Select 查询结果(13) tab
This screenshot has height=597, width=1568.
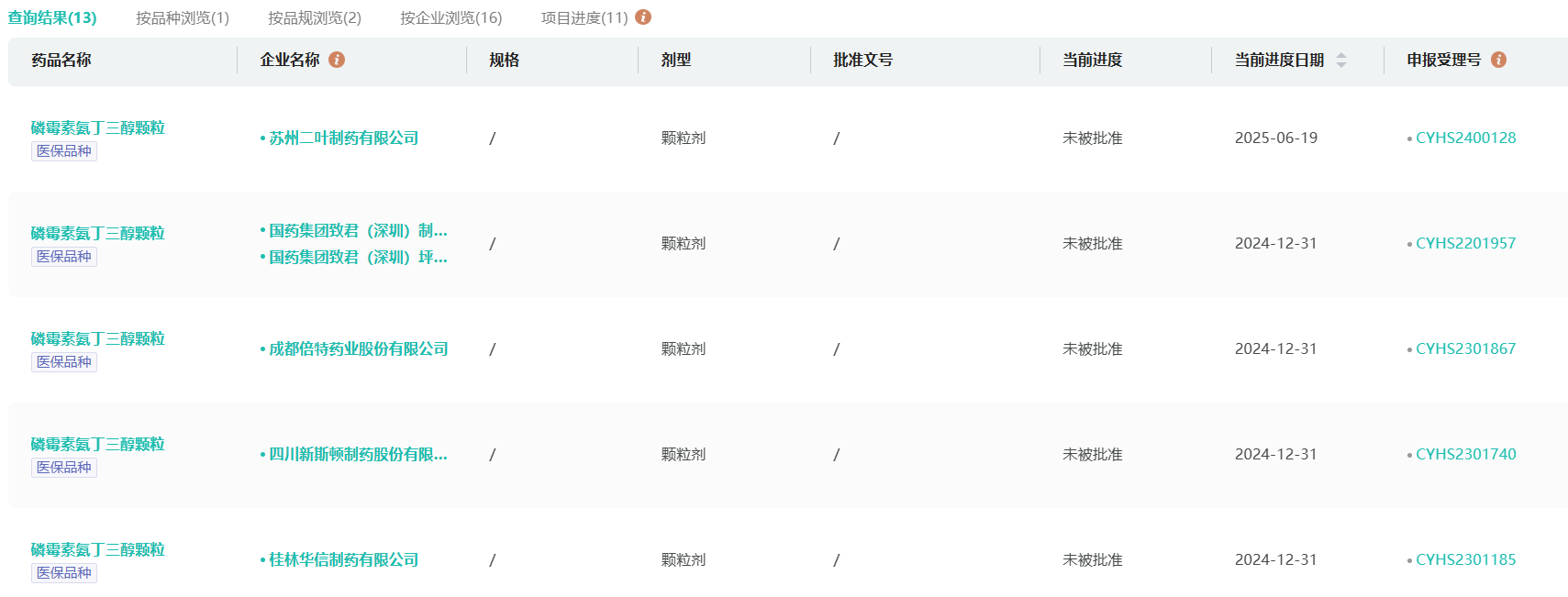tap(52, 17)
